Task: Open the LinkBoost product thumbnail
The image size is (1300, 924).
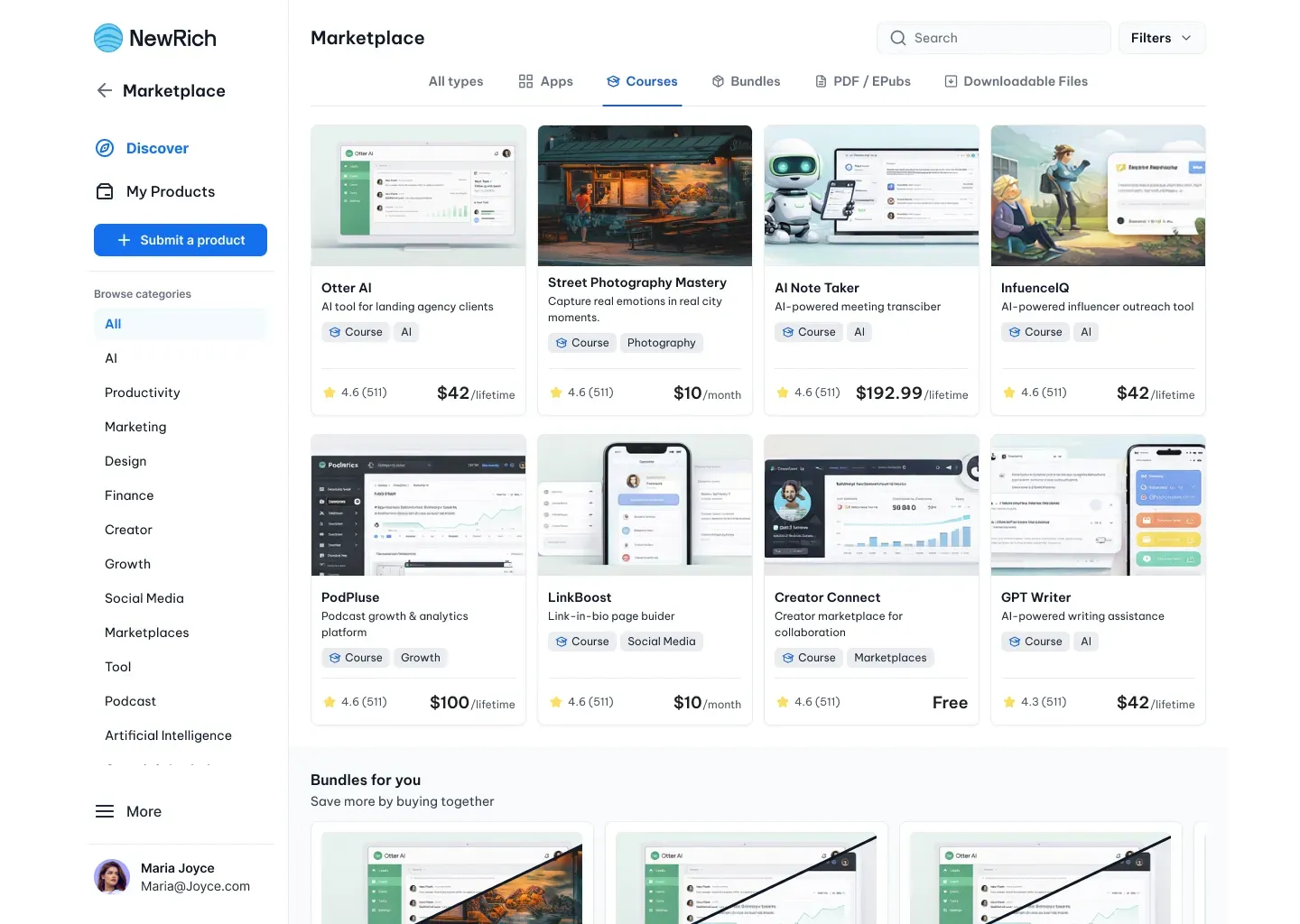Action: (645, 505)
